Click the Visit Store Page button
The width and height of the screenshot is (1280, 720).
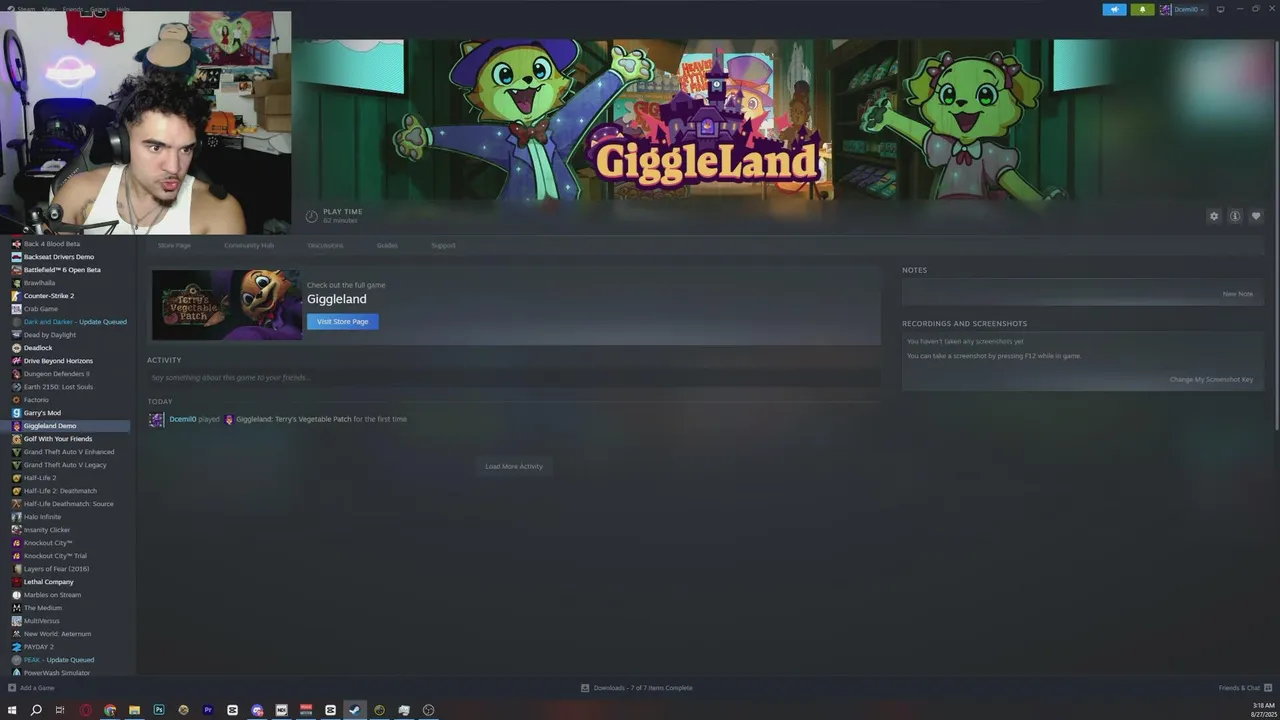click(x=343, y=321)
